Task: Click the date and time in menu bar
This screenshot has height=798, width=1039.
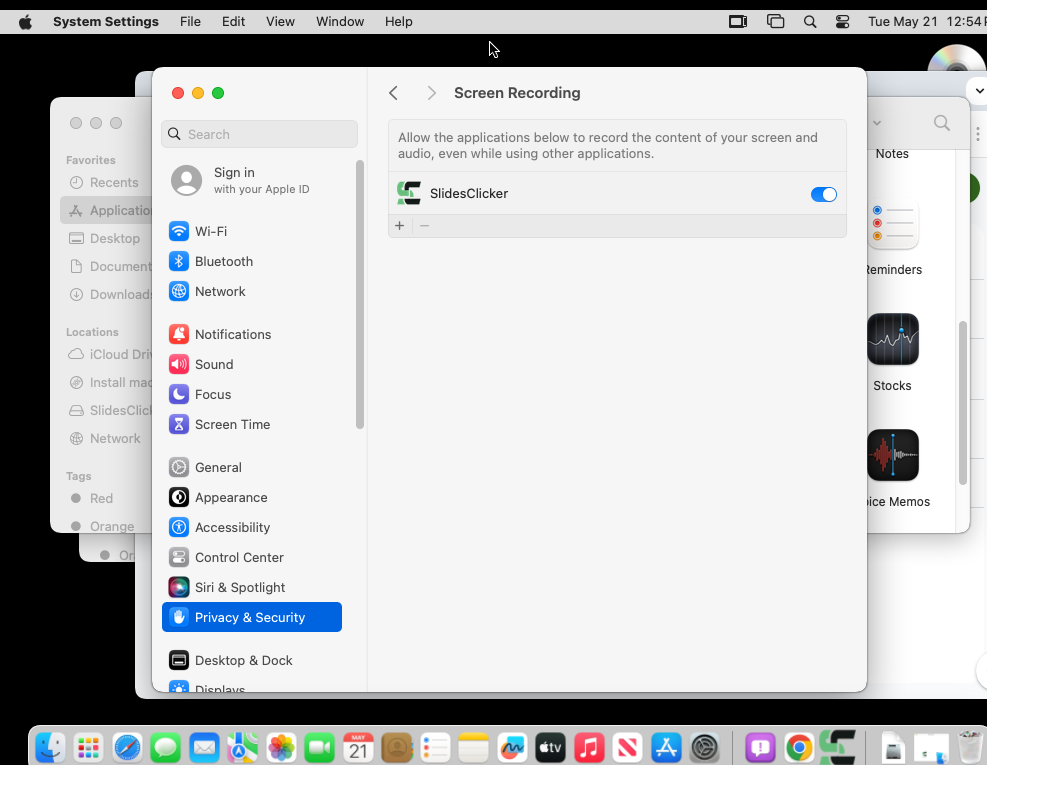Action: tap(926, 22)
